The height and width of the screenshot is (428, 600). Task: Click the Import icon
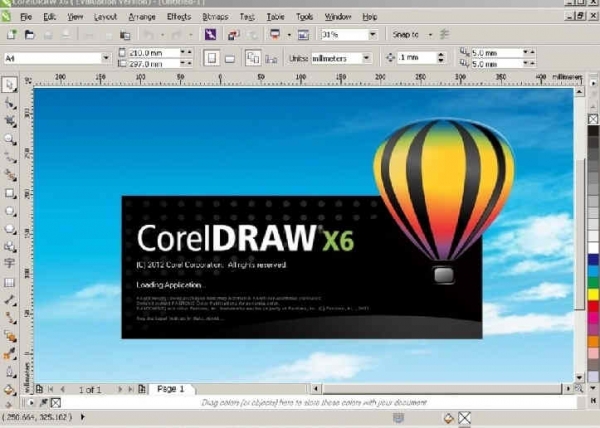tap(233, 35)
